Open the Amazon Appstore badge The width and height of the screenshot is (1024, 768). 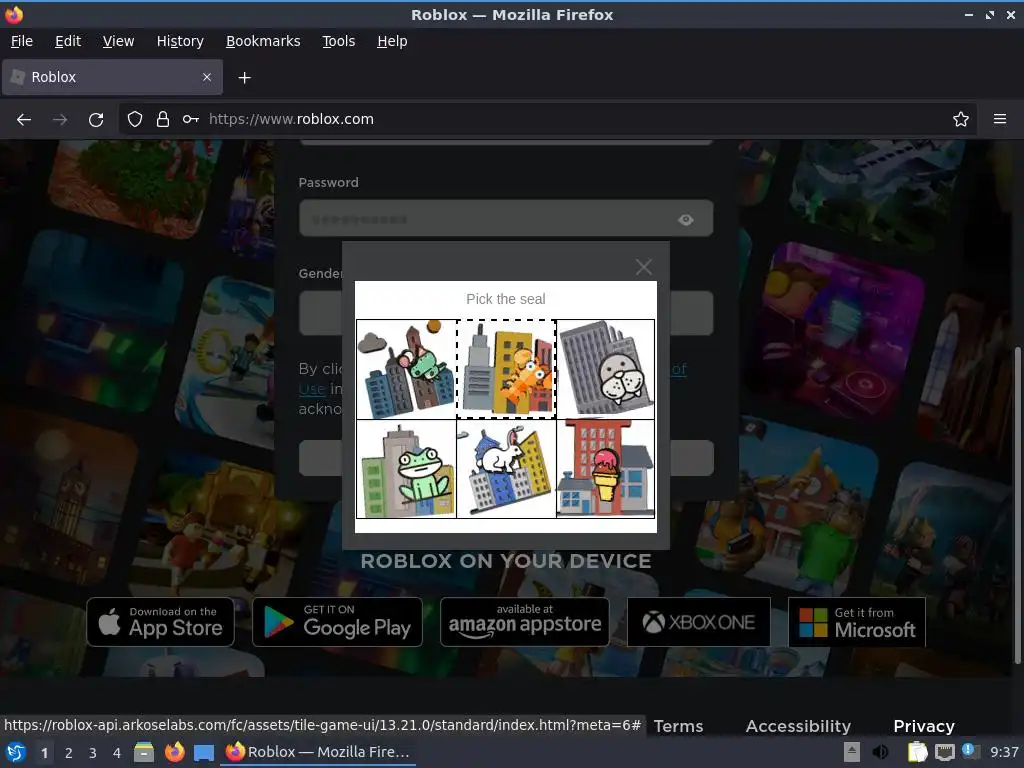pos(524,622)
